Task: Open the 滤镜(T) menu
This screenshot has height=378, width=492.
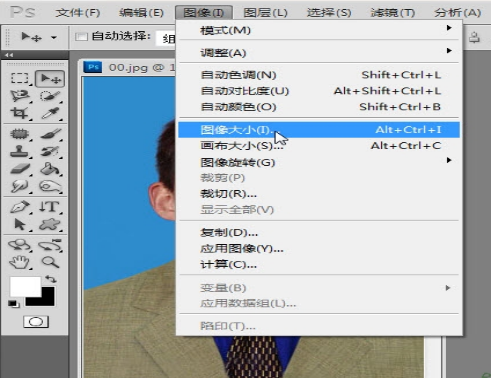Action: pos(393,13)
